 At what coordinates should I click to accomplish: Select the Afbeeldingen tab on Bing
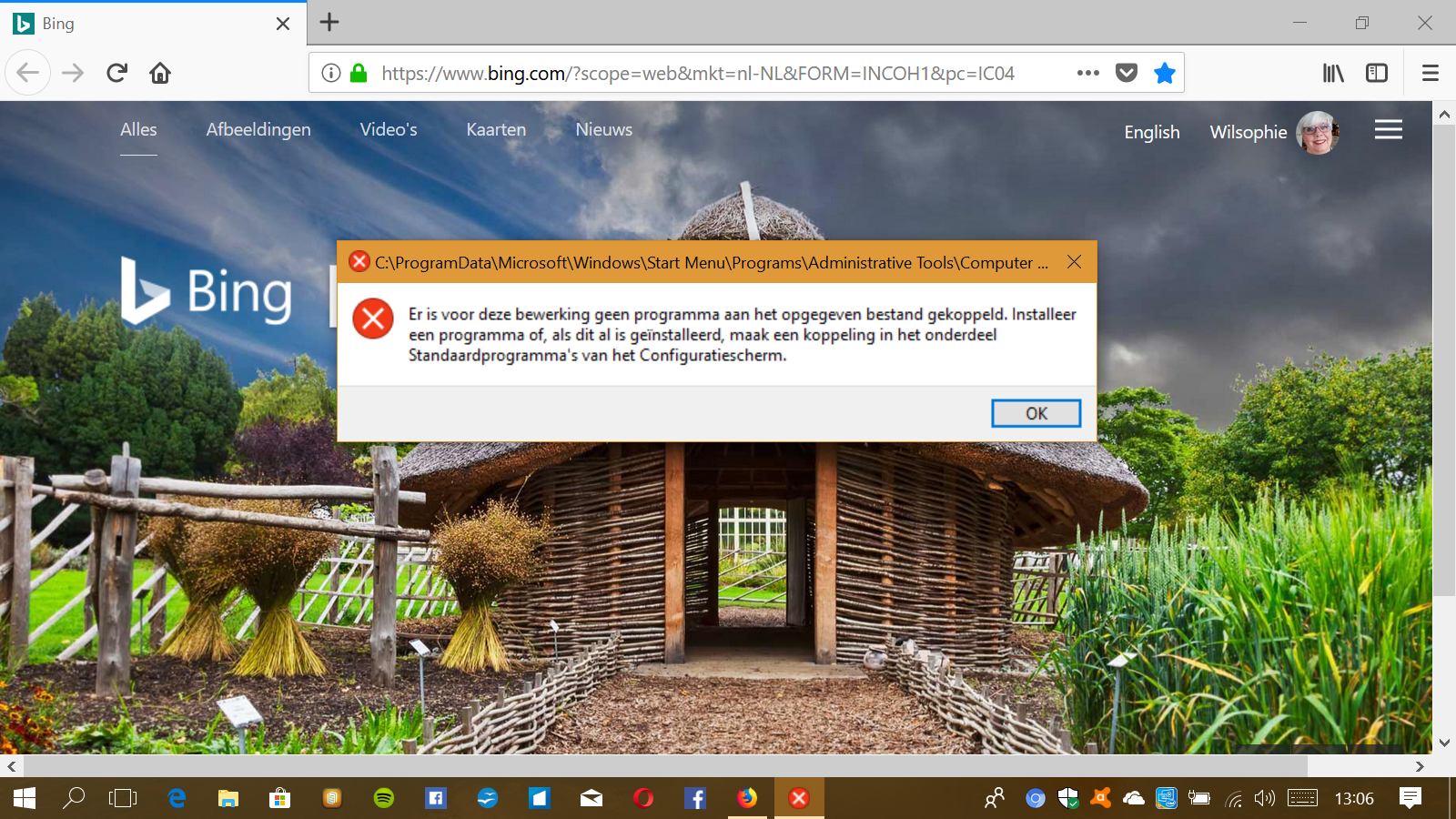click(x=258, y=129)
